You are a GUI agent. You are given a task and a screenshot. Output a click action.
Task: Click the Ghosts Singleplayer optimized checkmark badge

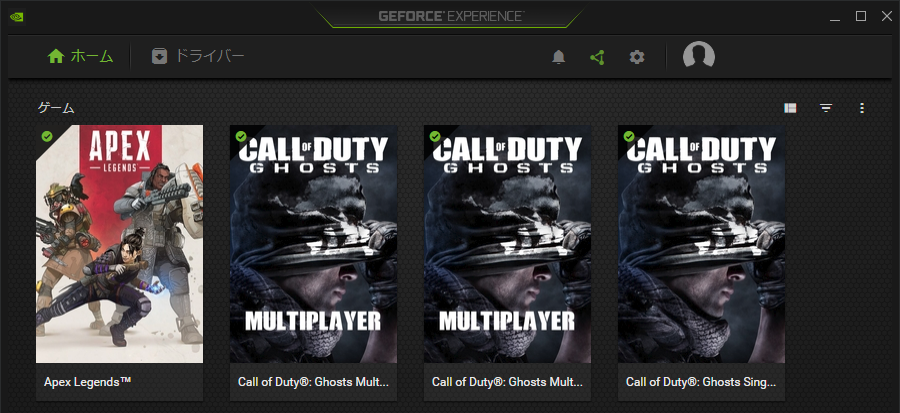pyautogui.click(x=629, y=136)
